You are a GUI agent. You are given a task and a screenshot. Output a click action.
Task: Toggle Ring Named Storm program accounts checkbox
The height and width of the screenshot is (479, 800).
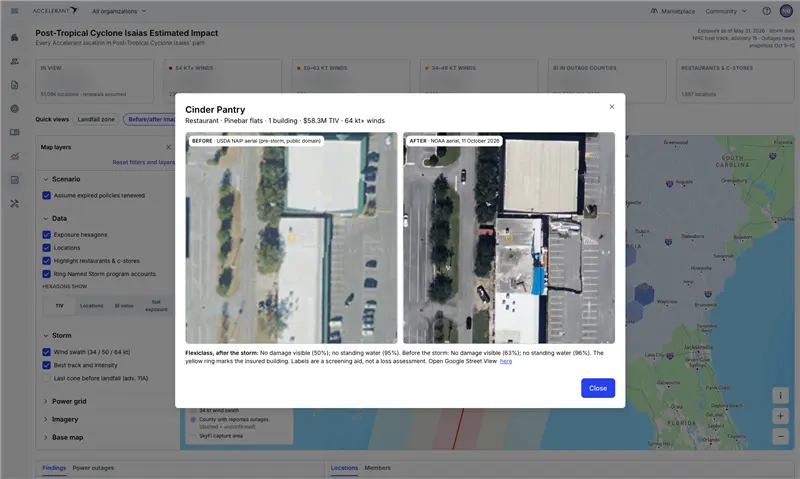[46, 274]
